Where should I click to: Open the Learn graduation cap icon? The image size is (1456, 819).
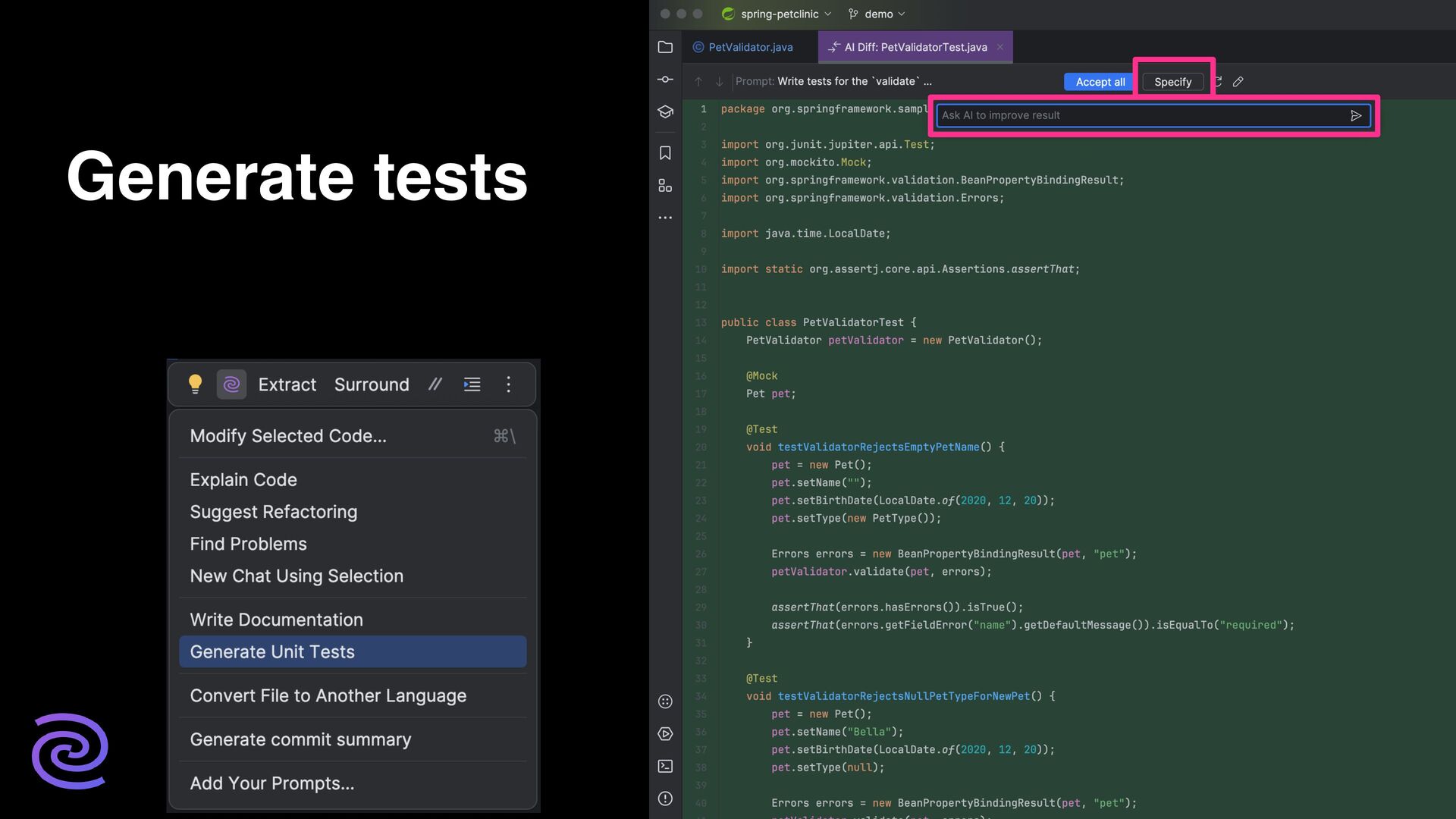(x=665, y=112)
